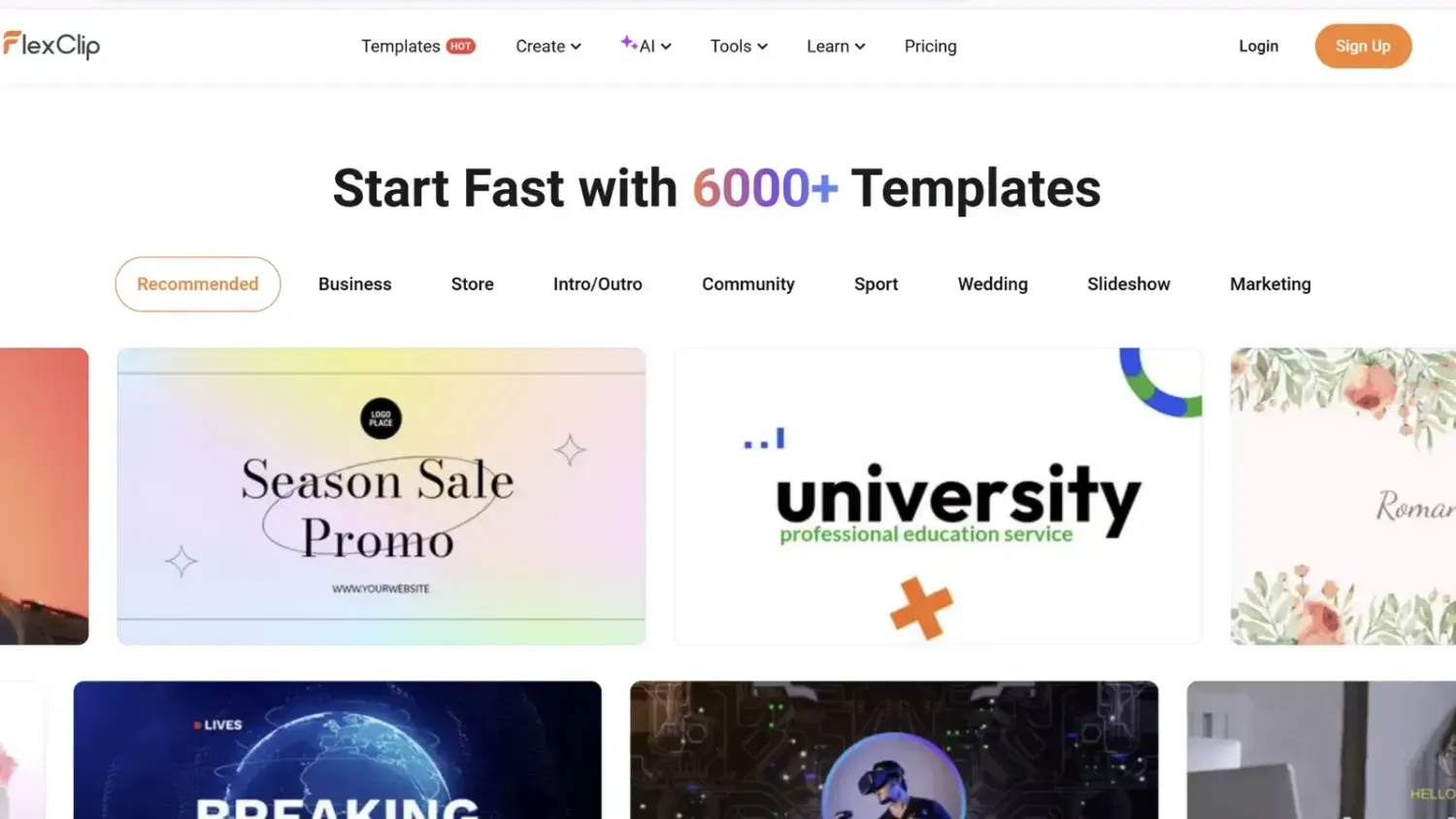This screenshot has height=819, width=1456.
Task: Open the floral Romantic wedding template
Action: [x=1343, y=496]
